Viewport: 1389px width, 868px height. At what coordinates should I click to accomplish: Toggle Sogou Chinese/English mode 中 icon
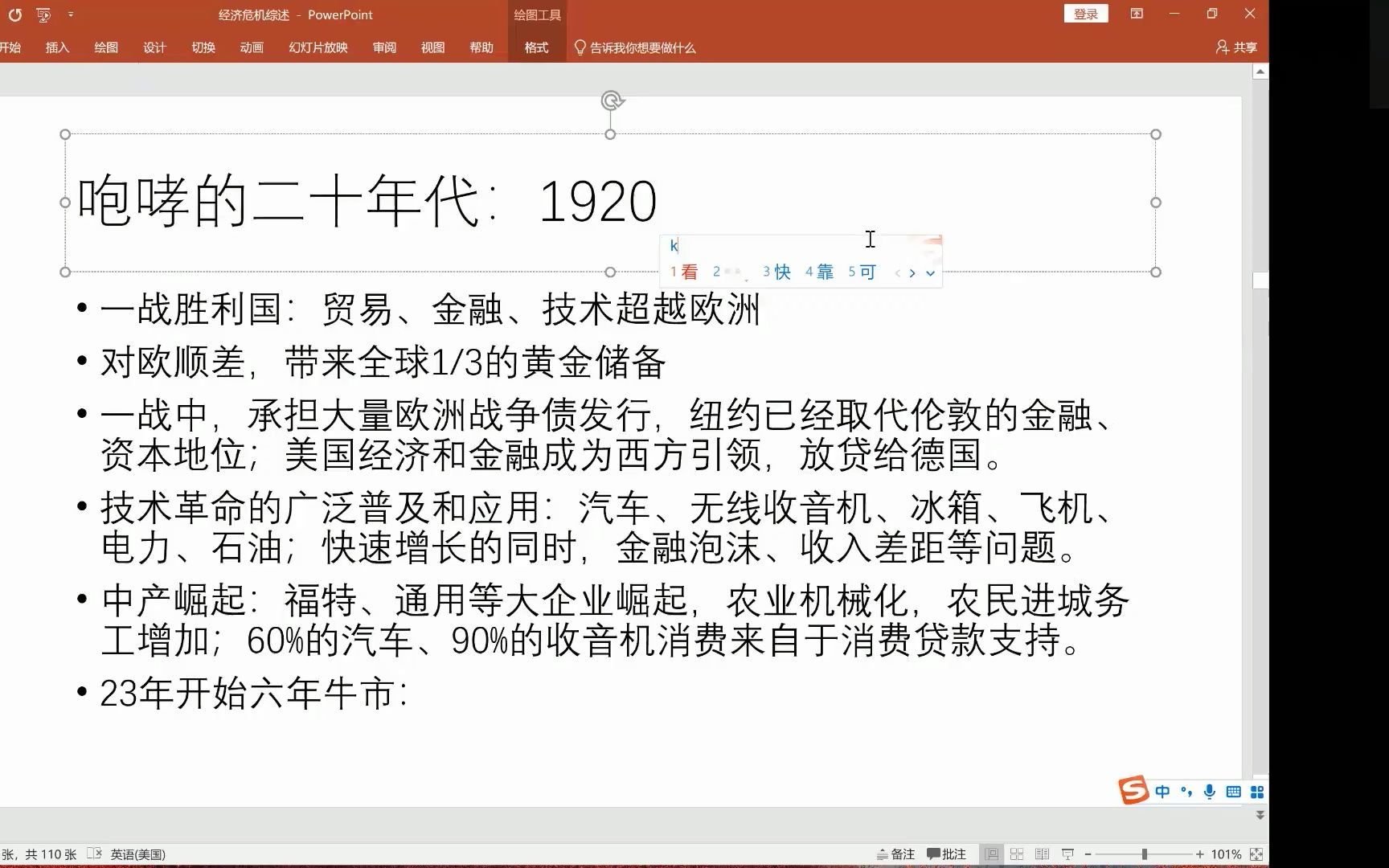[x=1162, y=792]
